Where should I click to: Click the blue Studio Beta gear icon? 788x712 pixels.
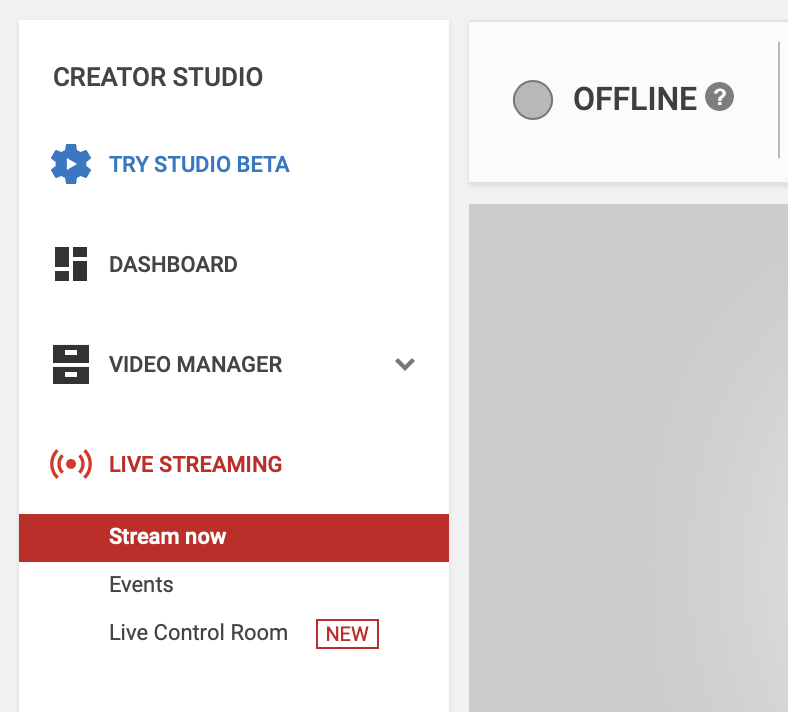pyautogui.click(x=71, y=164)
